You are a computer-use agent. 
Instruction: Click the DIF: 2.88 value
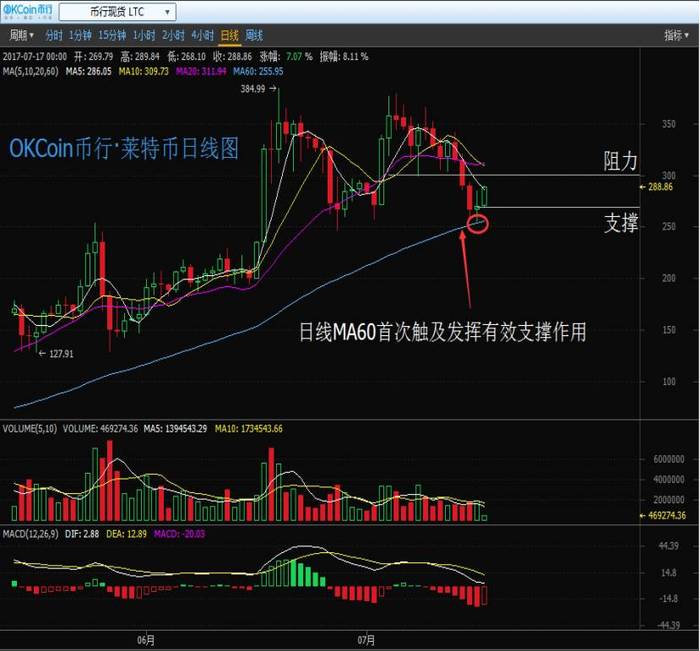click(82, 534)
